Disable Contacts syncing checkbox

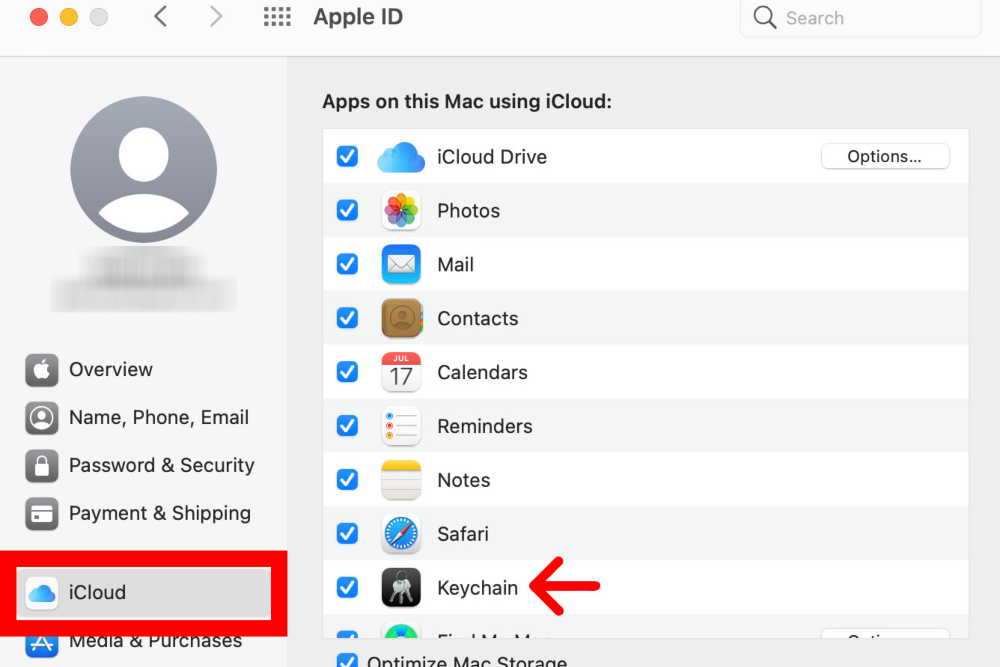[348, 318]
